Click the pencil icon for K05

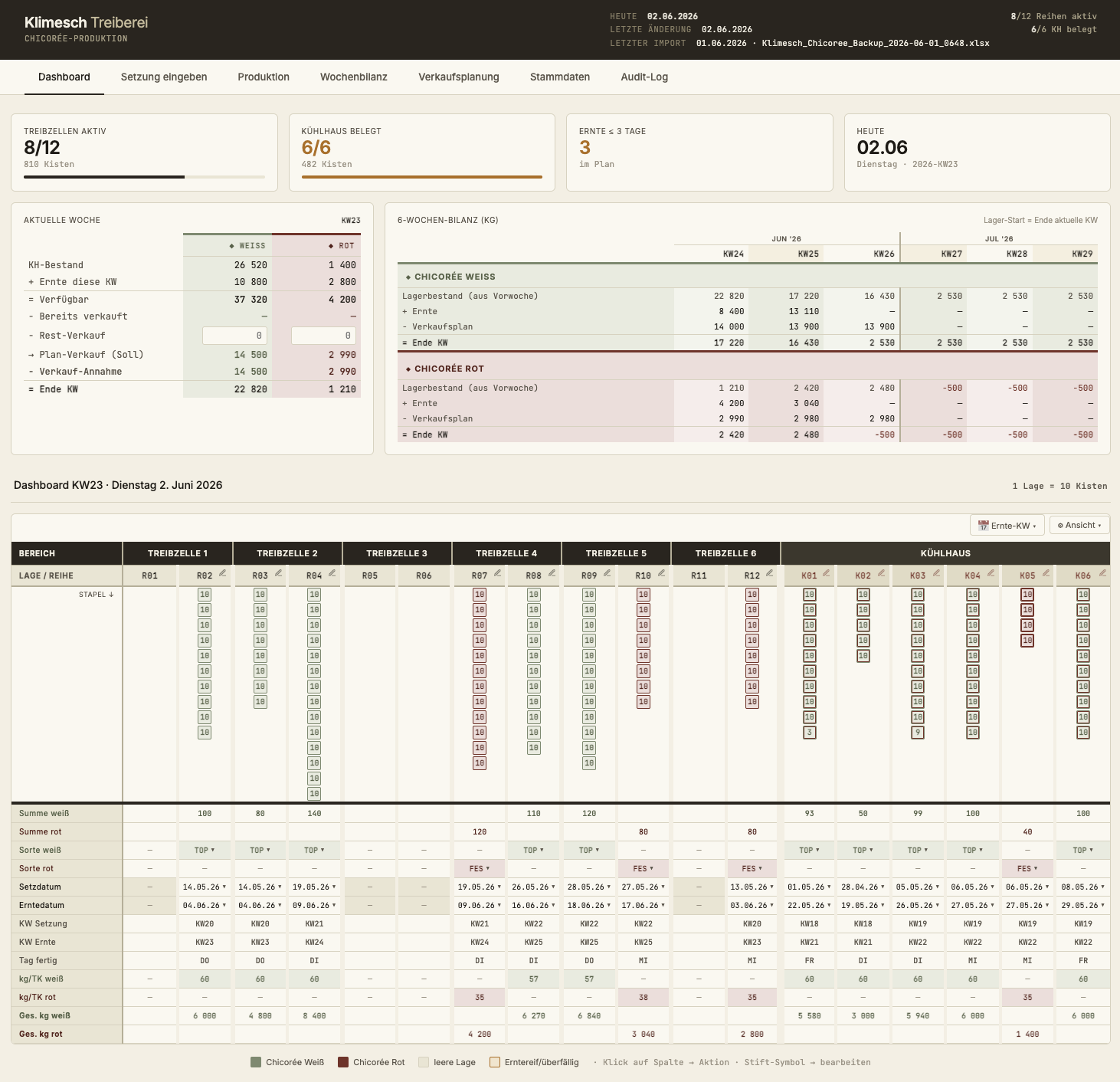[1046, 573]
